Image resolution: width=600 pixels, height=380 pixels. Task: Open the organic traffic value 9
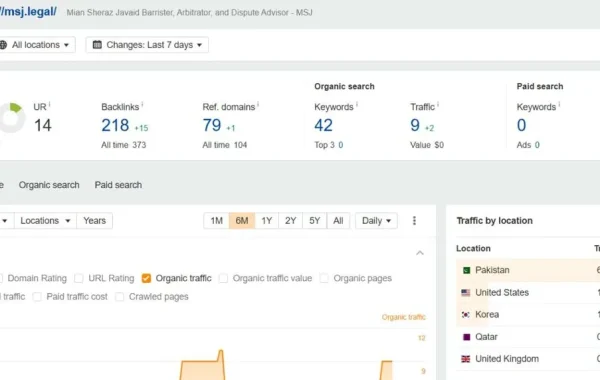(415, 125)
